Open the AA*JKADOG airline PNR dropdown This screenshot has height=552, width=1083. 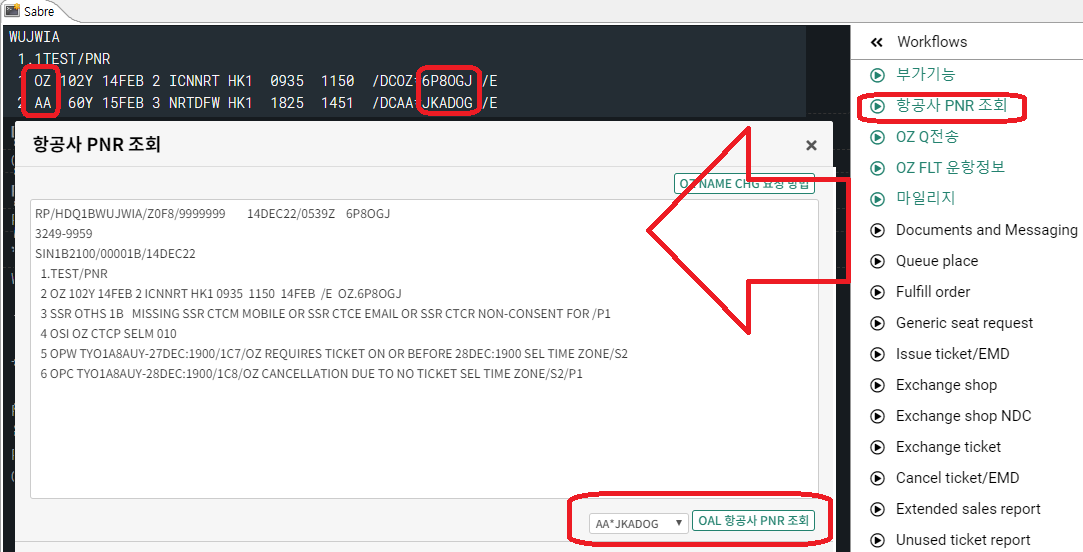638,523
